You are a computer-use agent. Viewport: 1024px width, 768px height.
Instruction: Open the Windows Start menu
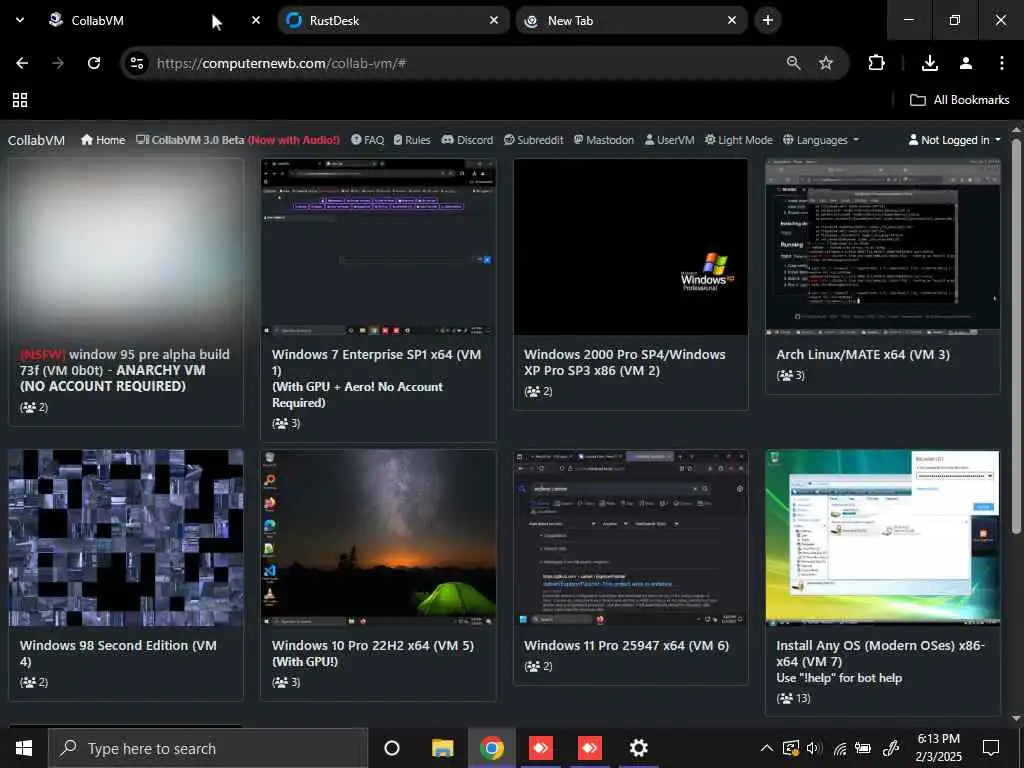tap(24, 748)
